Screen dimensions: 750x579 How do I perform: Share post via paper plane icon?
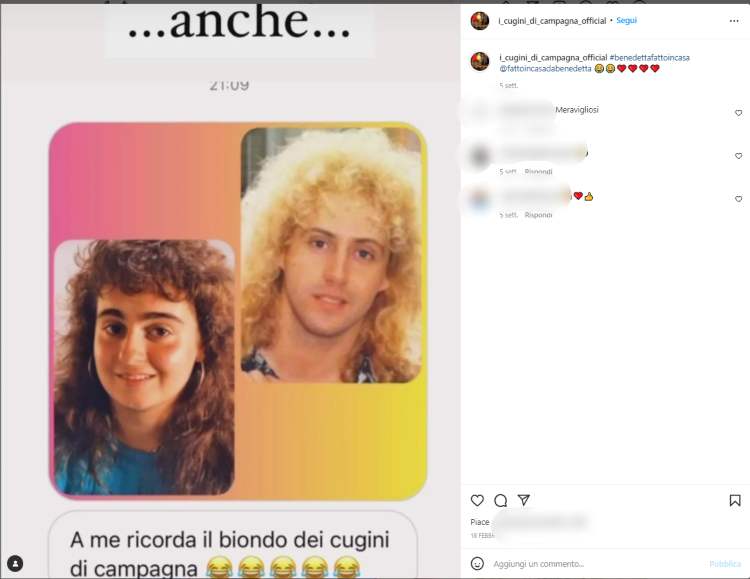click(524, 500)
